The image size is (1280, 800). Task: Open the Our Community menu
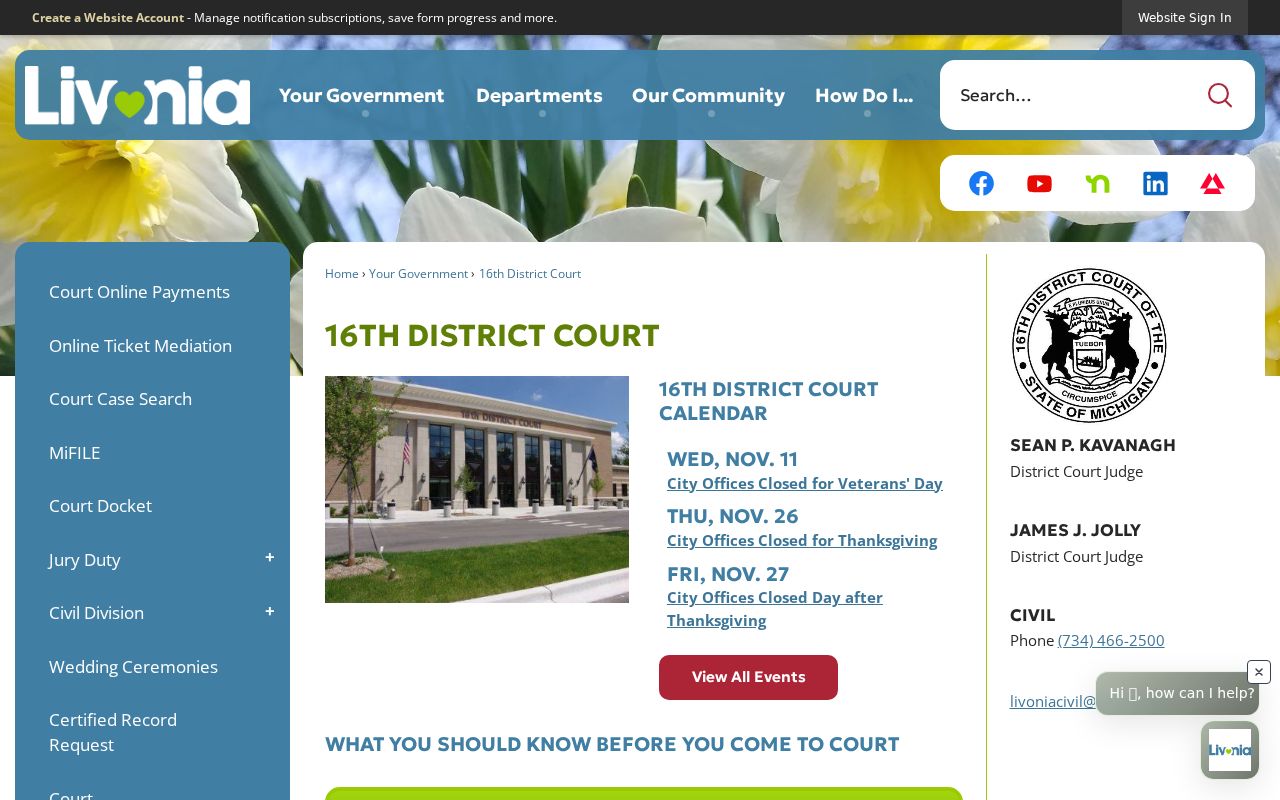(708, 95)
